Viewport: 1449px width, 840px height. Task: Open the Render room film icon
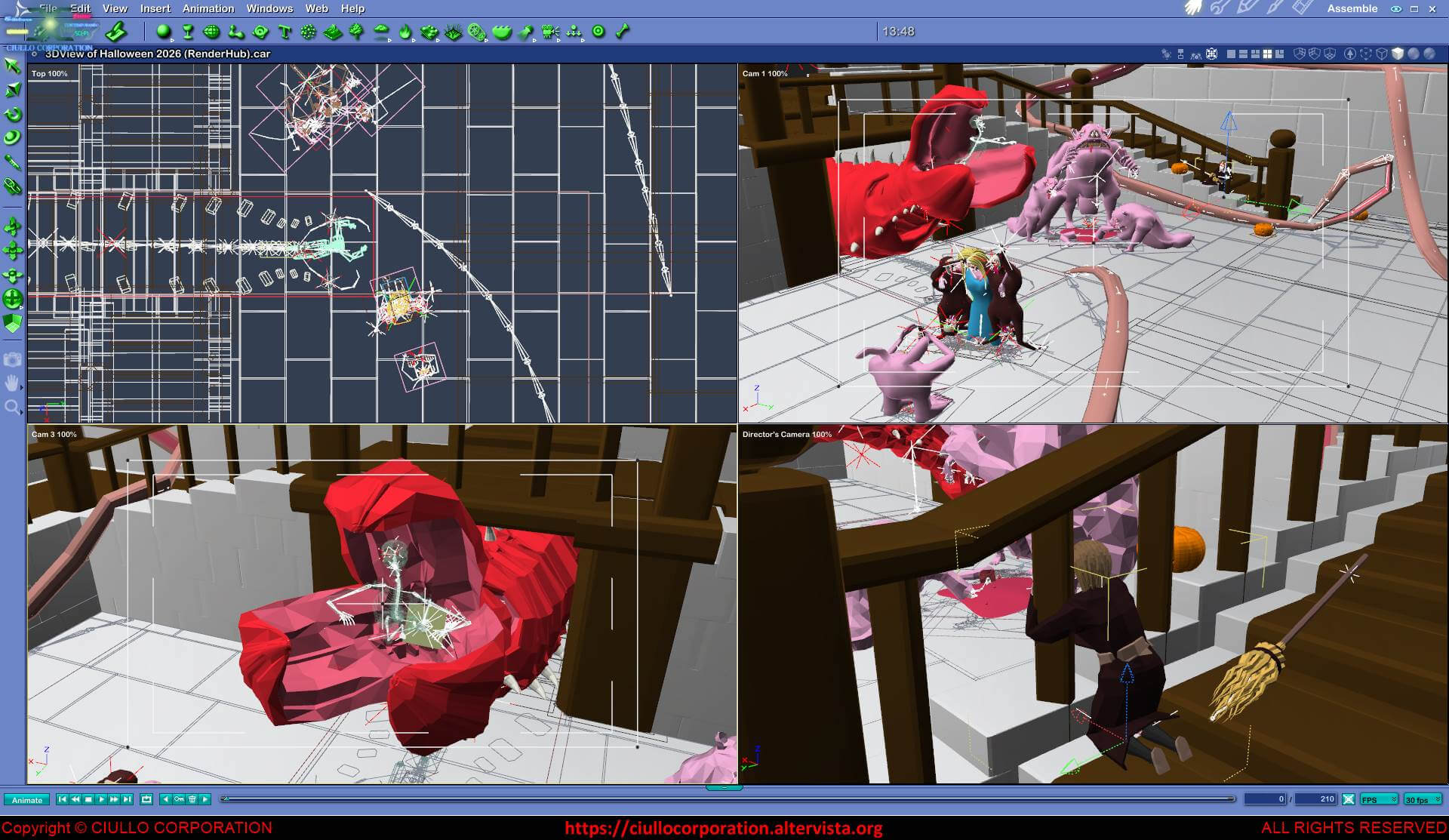pyautogui.click(x=1303, y=8)
